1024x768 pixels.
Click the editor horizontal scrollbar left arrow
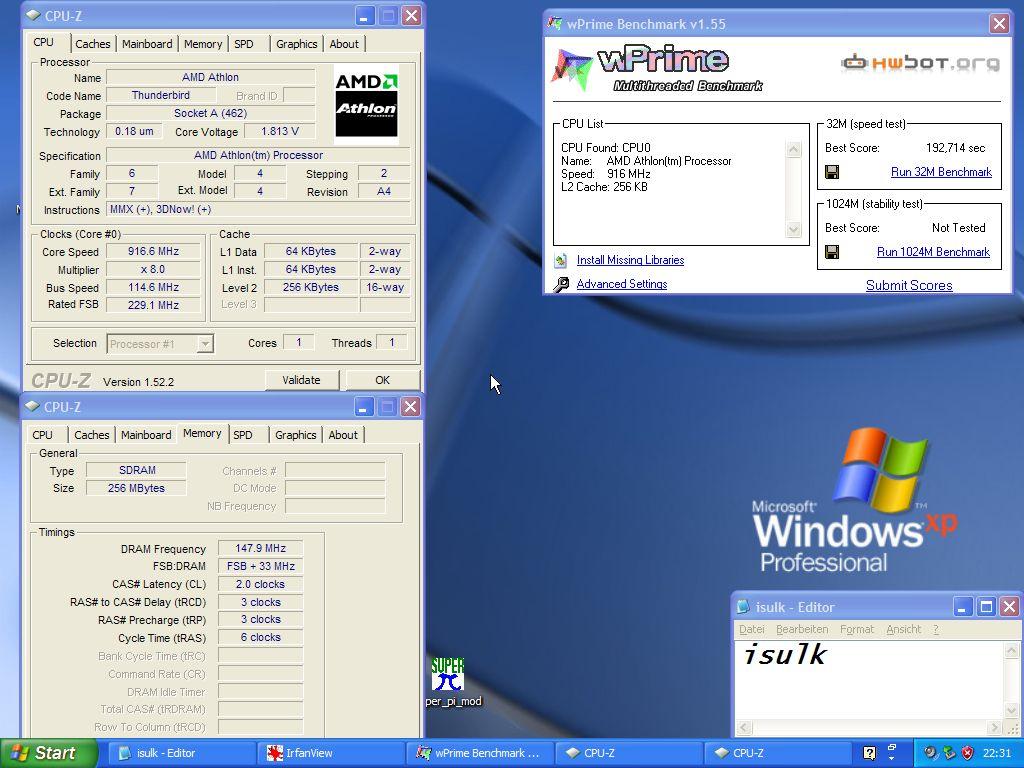(x=744, y=727)
